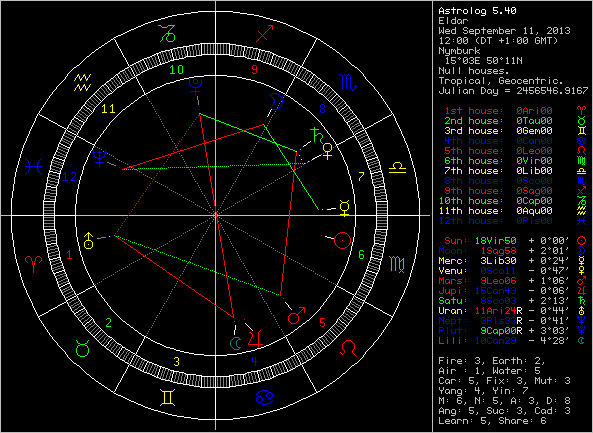Click the green Virgo sign on the wheel rim
Image resolution: width=593 pixels, height=433 pixels.
[x=397, y=264]
